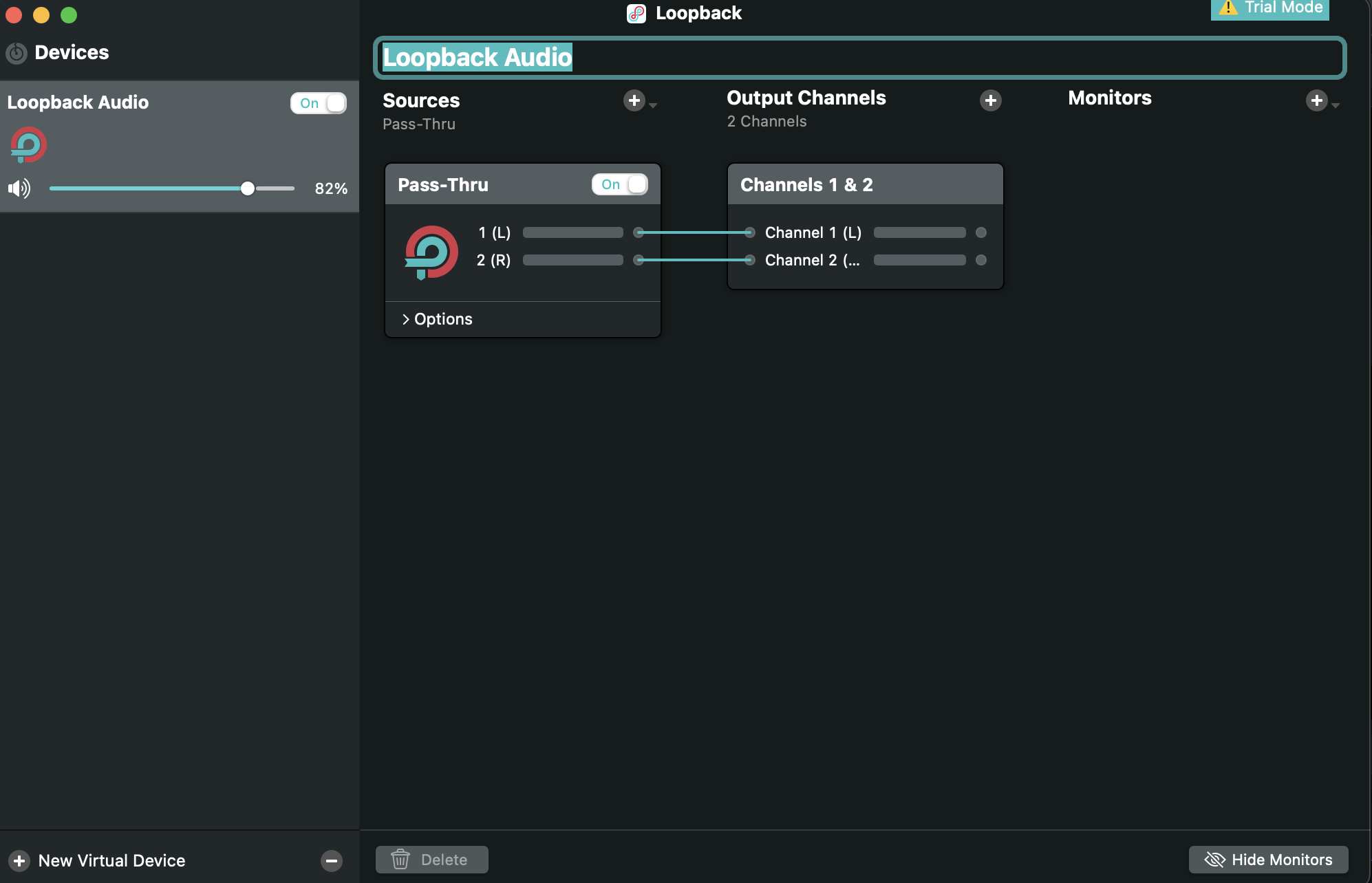Open the Monitors add dropdown arrow

click(x=1336, y=105)
